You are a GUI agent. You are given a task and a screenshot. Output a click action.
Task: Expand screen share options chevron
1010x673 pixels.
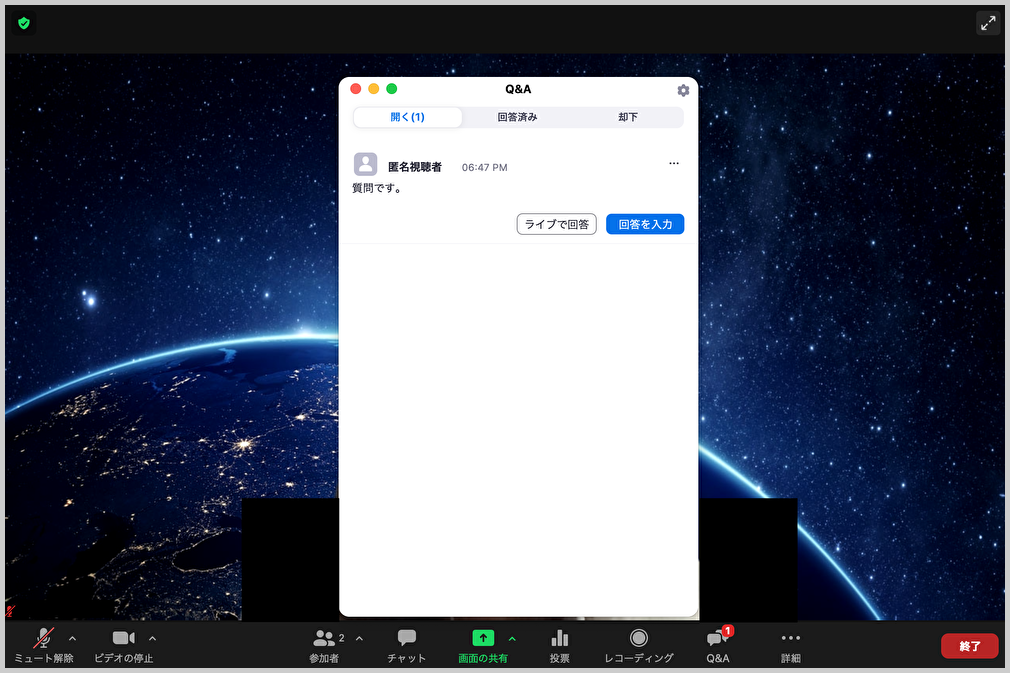click(x=512, y=638)
